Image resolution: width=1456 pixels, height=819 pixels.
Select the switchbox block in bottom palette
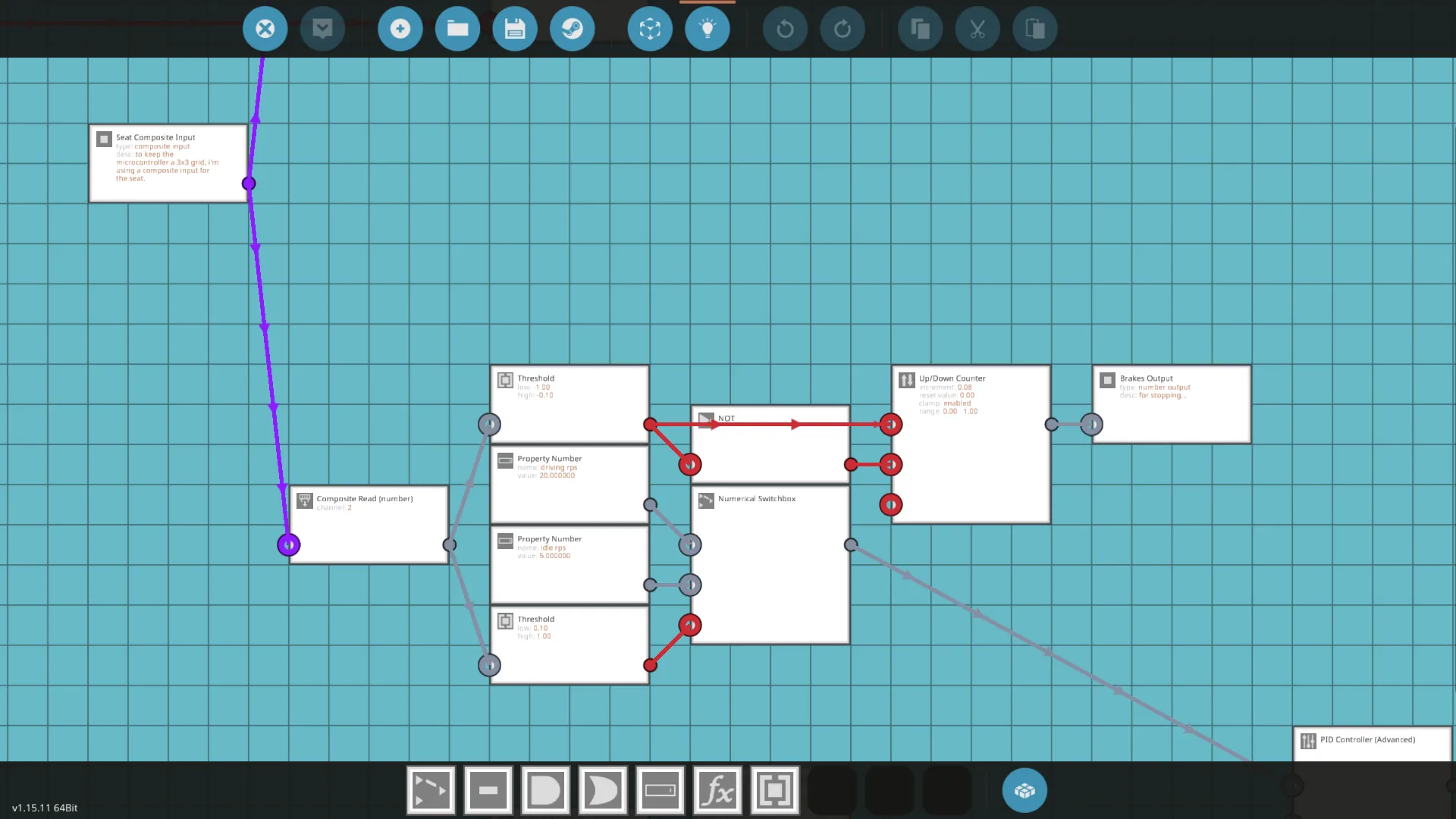pos(431,790)
